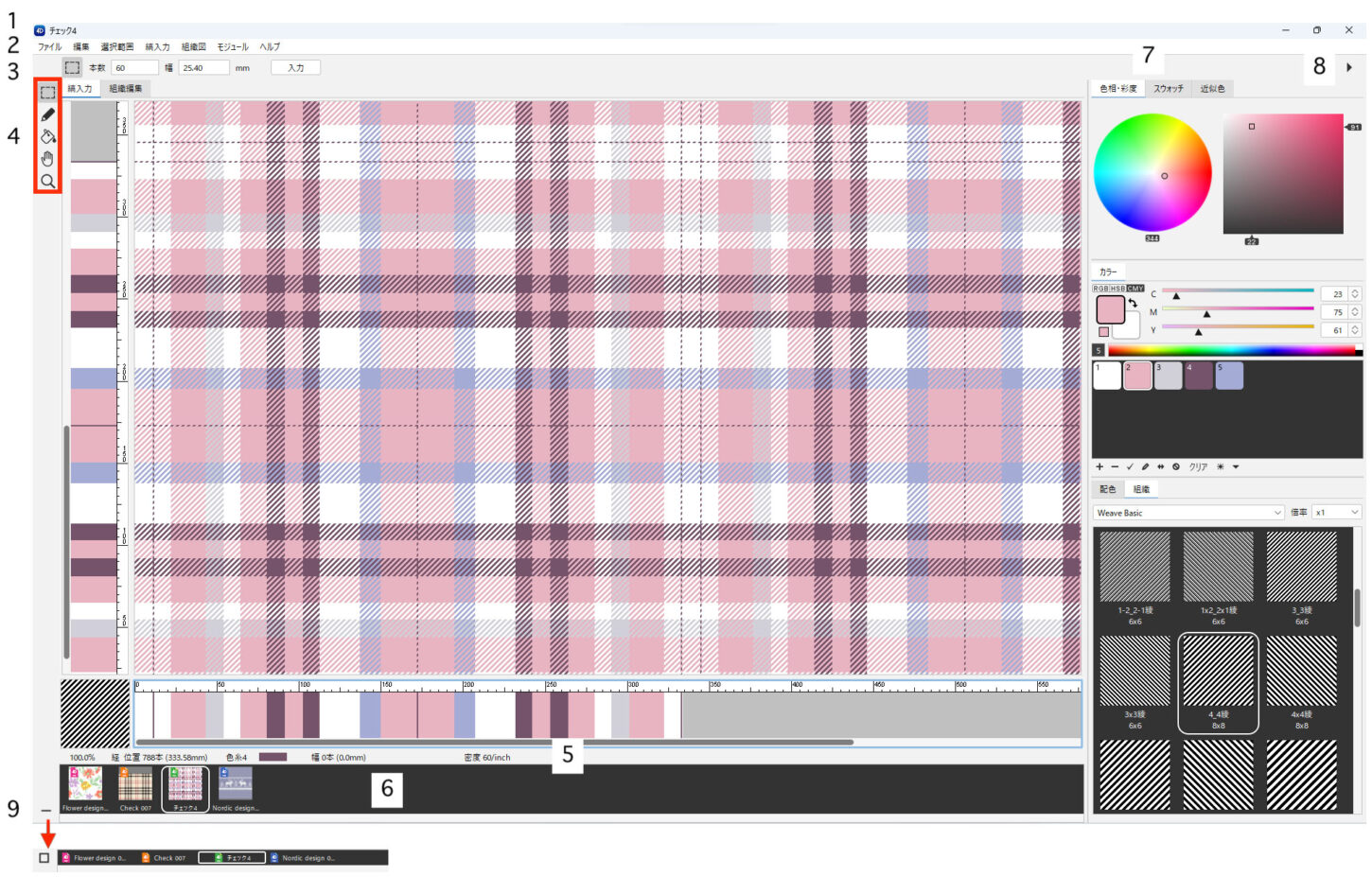Click the plus icon to add color
The height and width of the screenshot is (877, 1372).
1099,467
